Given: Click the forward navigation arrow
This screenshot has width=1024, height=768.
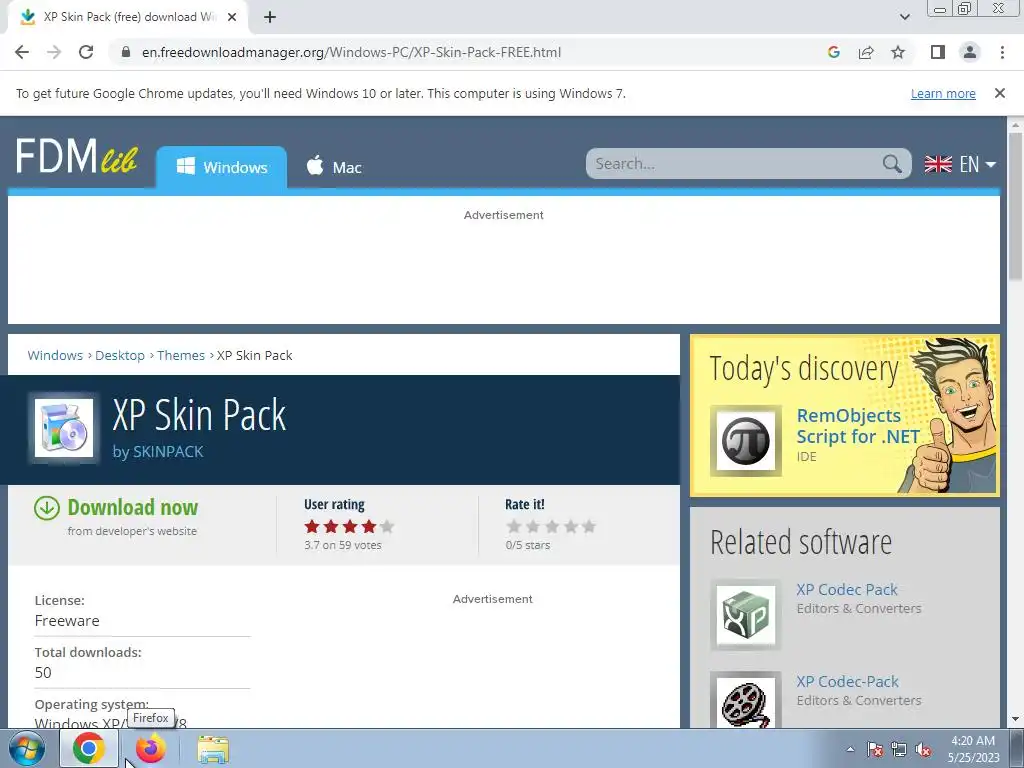Looking at the screenshot, I should point(54,52).
